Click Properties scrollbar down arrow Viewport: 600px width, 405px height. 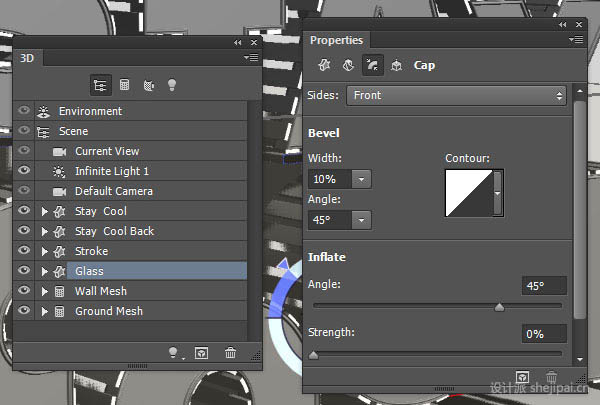[580, 359]
